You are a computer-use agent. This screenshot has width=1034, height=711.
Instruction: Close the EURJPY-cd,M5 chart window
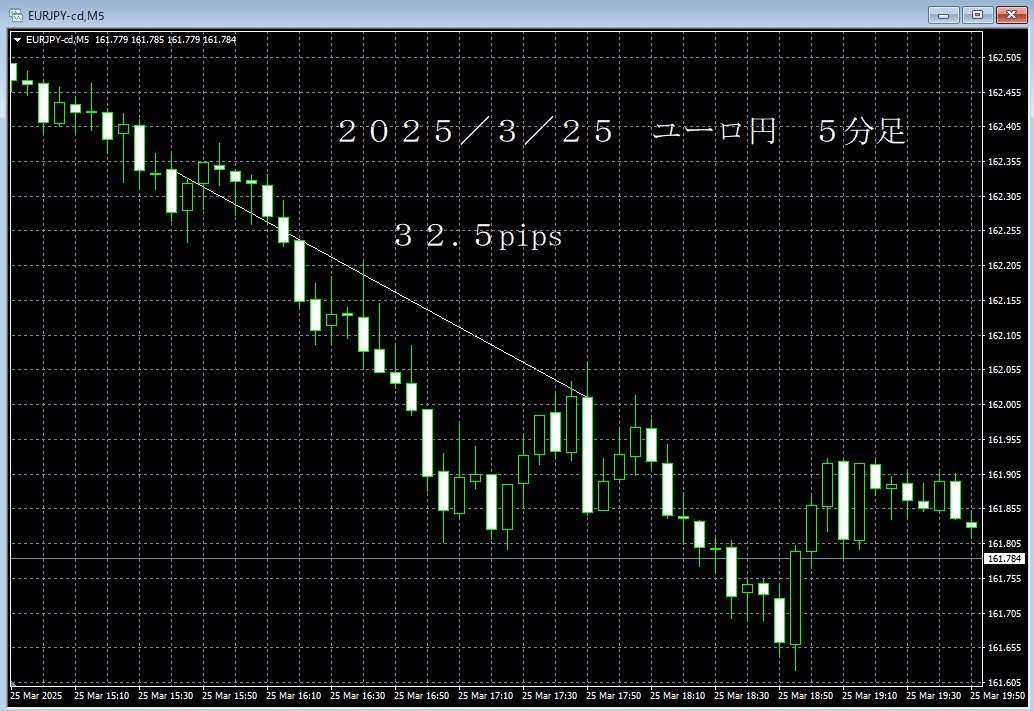coord(1012,15)
